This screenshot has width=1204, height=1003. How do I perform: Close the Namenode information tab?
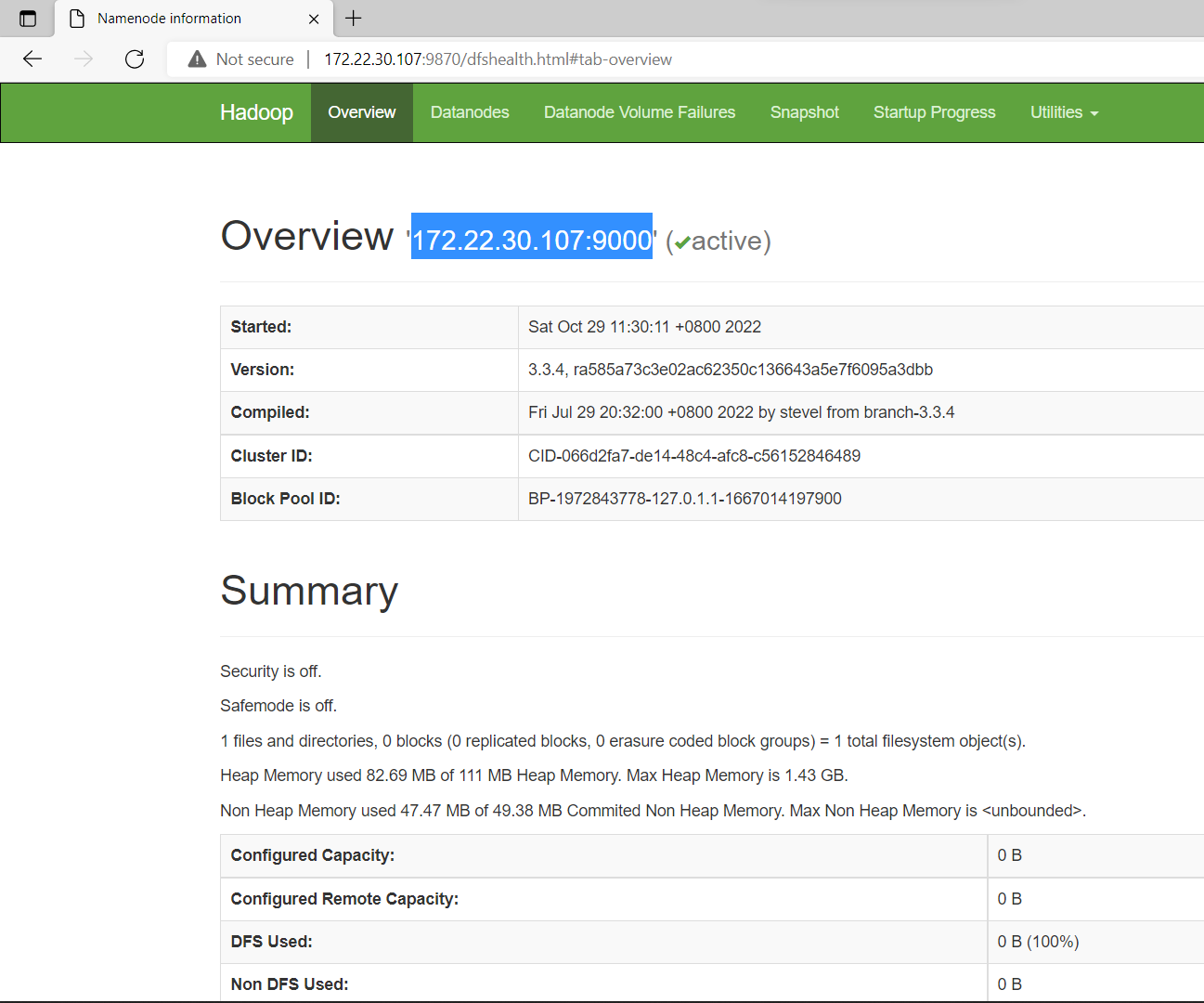pyautogui.click(x=313, y=19)
